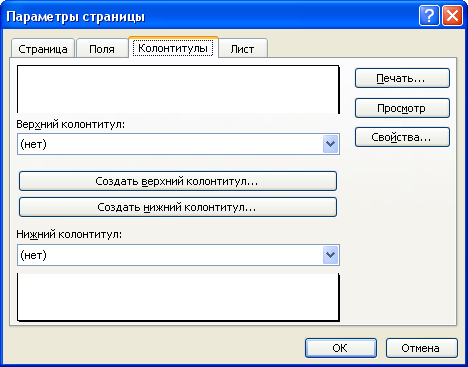Click Создать нижний колонтитул... button
Viewport: 468px width, 367px height.
[x=178, y=207]
